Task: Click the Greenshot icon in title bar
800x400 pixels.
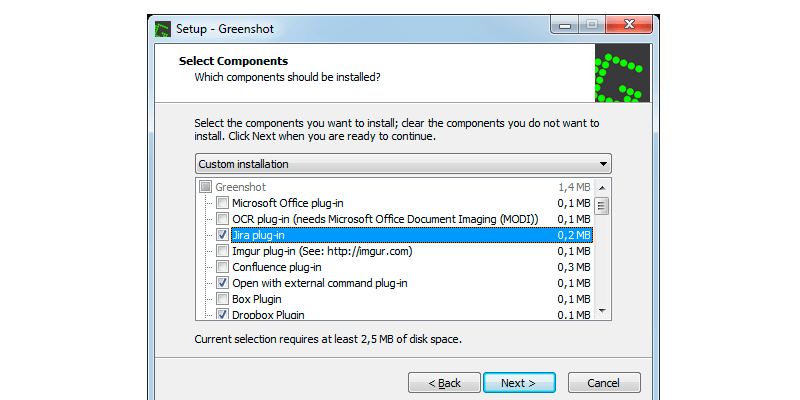Action: [163, 28]
